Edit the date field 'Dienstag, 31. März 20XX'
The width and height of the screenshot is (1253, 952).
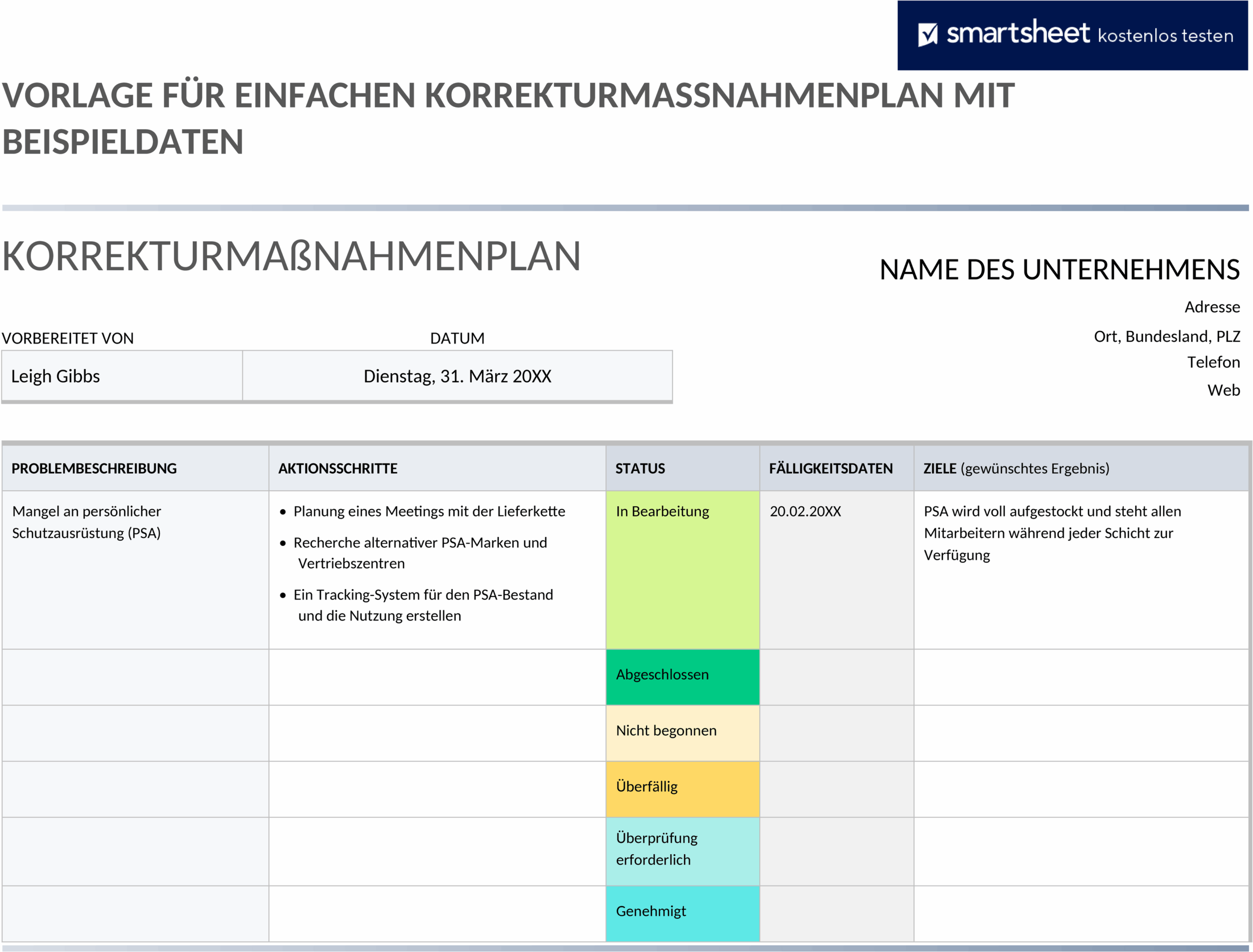click(x=457, y=376)
